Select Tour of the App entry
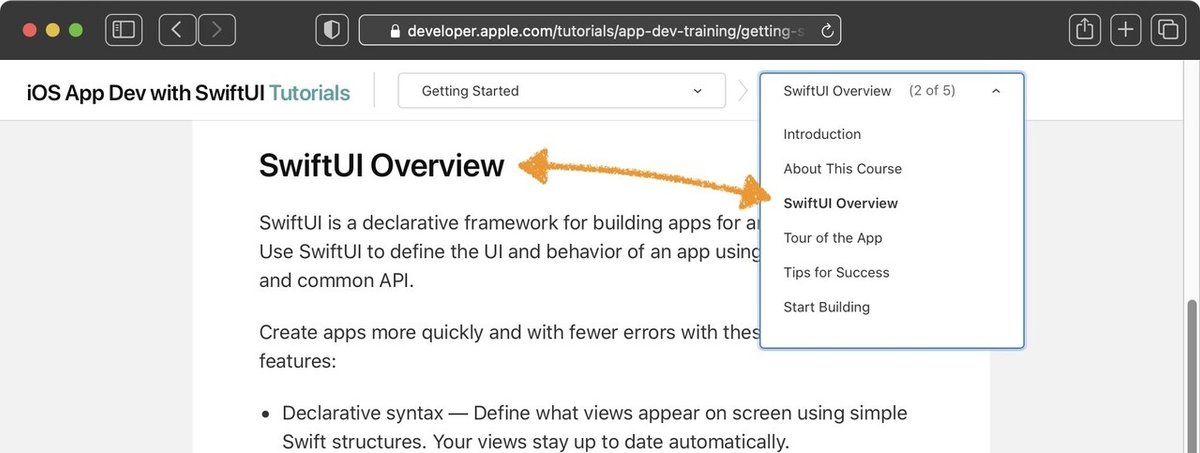Viewport: 1200px width, 453px height. point(832,238)
